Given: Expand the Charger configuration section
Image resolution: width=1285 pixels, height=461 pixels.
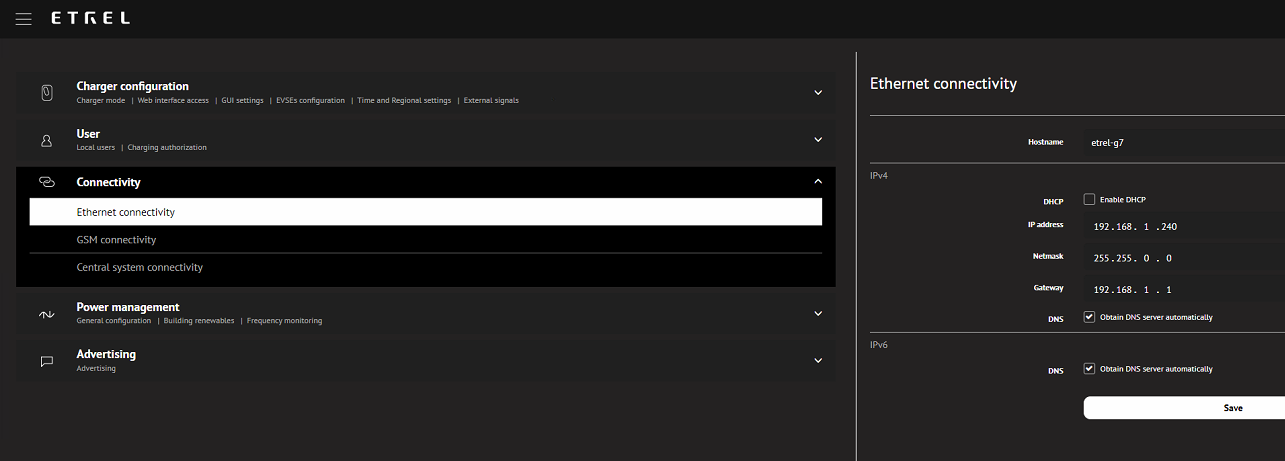Looking at the screenshot, I should (818, 93).
